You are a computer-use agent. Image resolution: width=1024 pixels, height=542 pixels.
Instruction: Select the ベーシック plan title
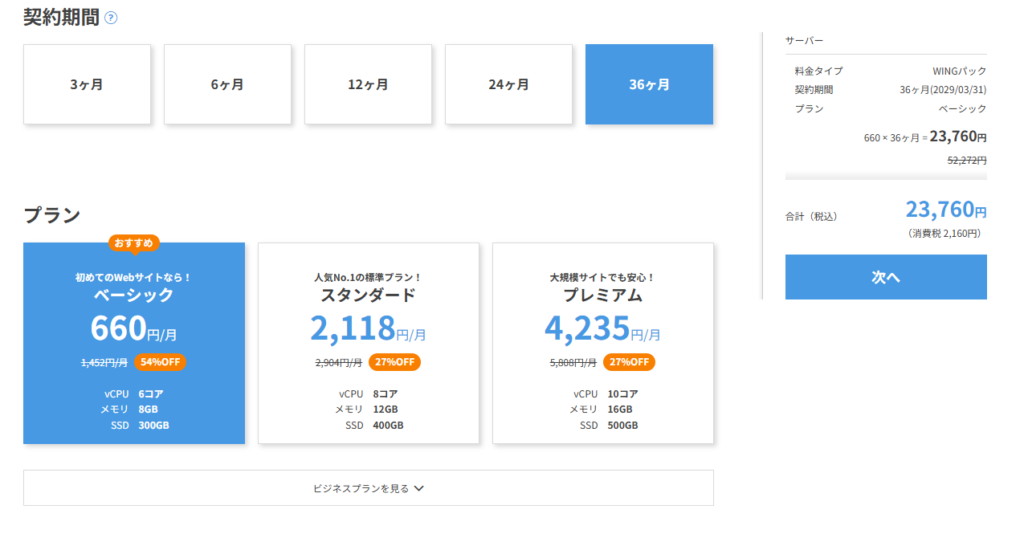pos(134,295)
